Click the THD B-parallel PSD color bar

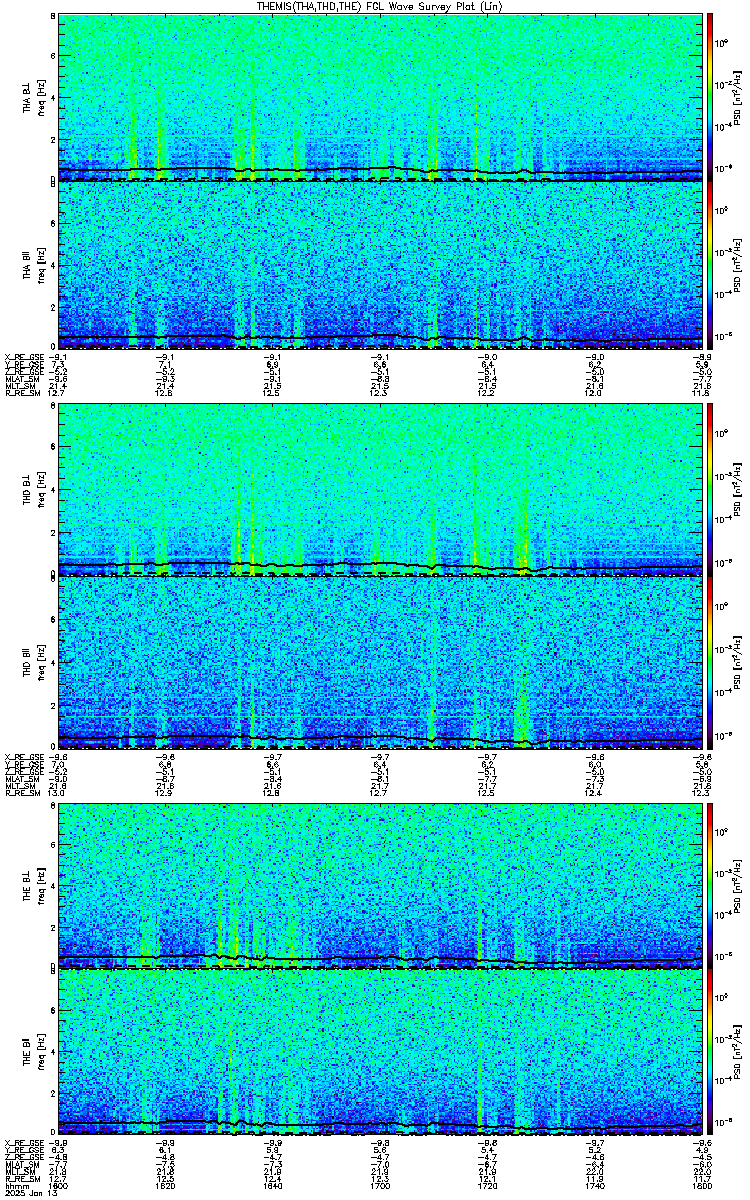710,661
